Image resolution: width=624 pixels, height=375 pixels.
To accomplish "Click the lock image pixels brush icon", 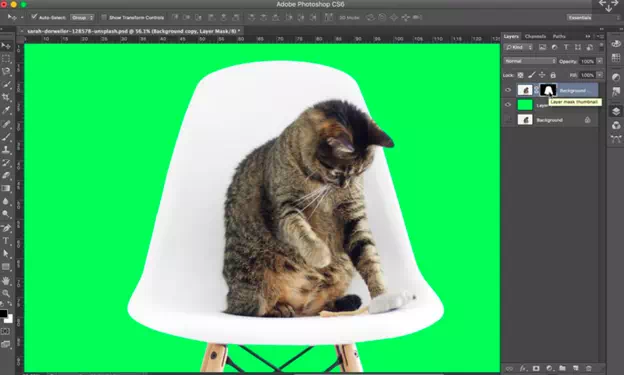I will (x=531, y=75).
